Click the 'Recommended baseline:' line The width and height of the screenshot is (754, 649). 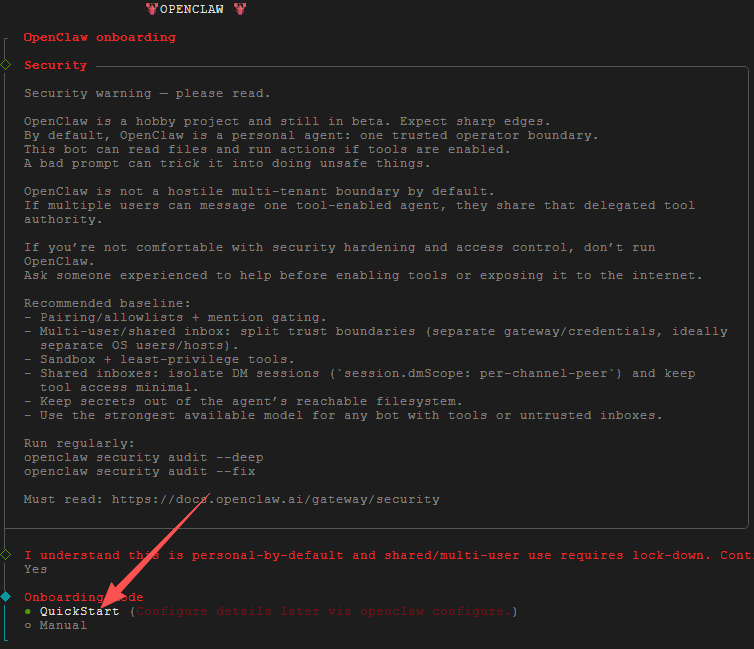(107, 303)
